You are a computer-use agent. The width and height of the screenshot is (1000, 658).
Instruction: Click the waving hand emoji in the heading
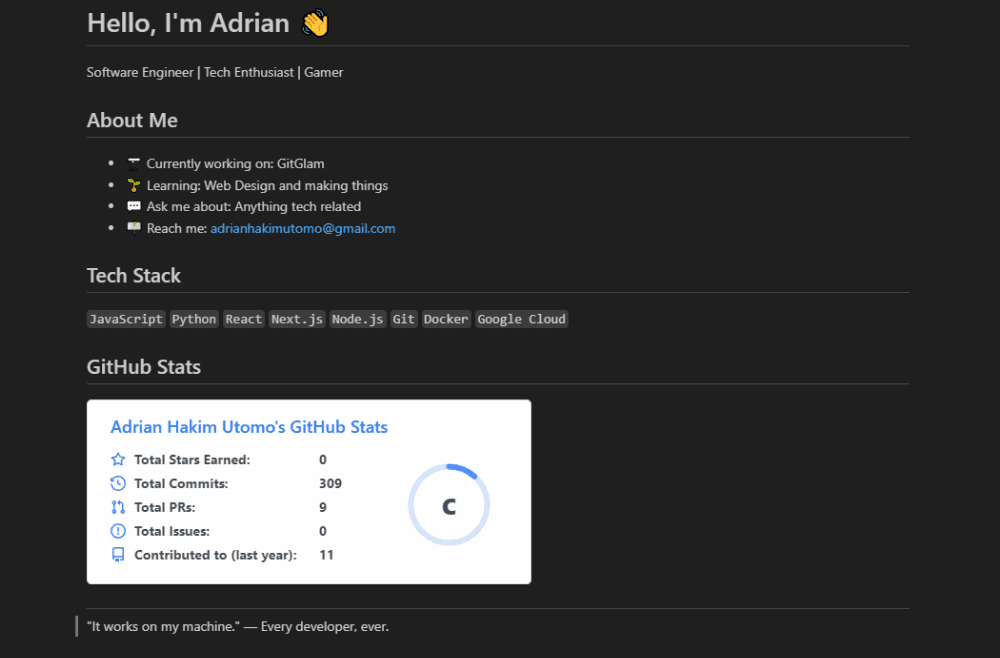(315, 23)
